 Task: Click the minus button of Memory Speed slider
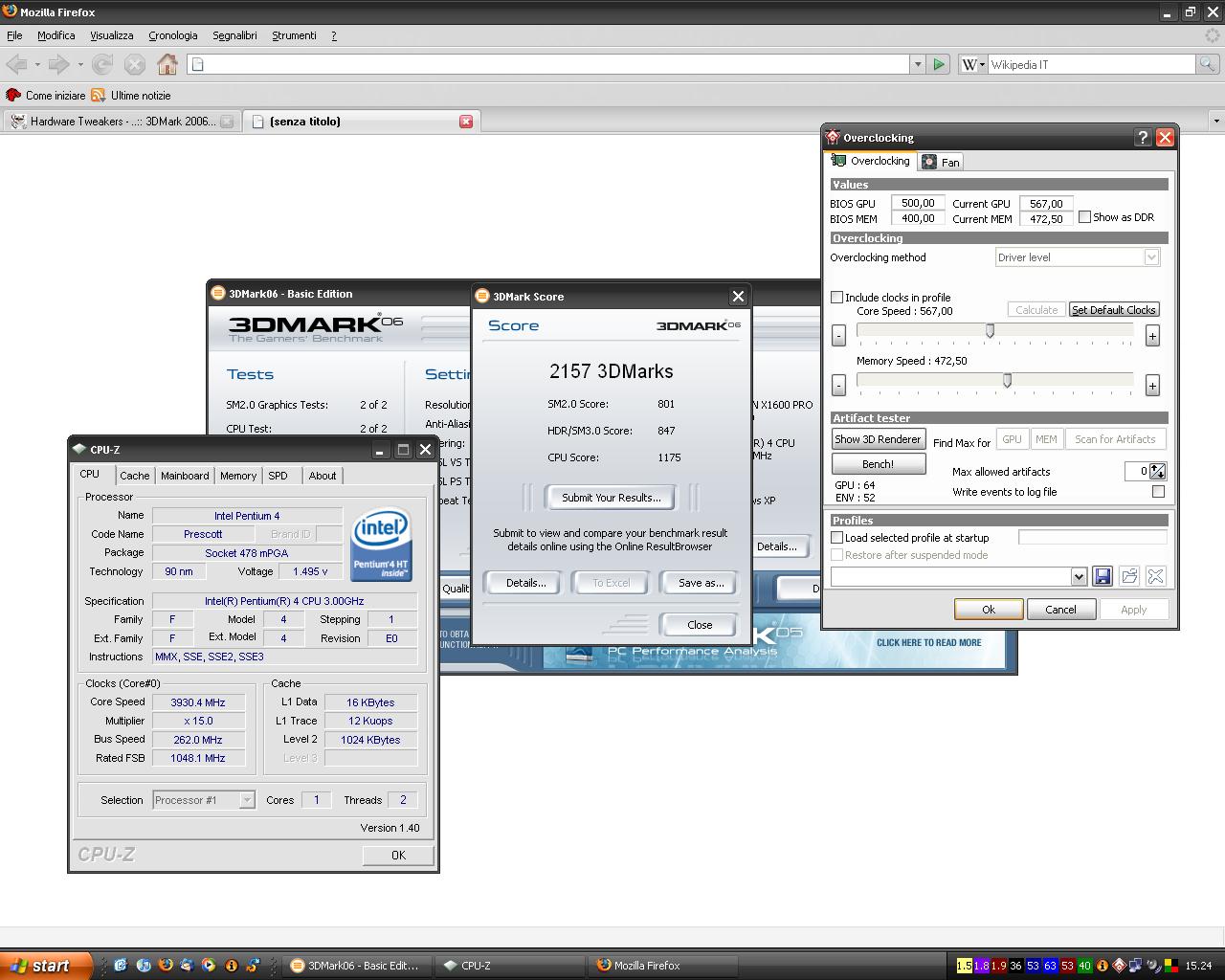coord(838,385)
